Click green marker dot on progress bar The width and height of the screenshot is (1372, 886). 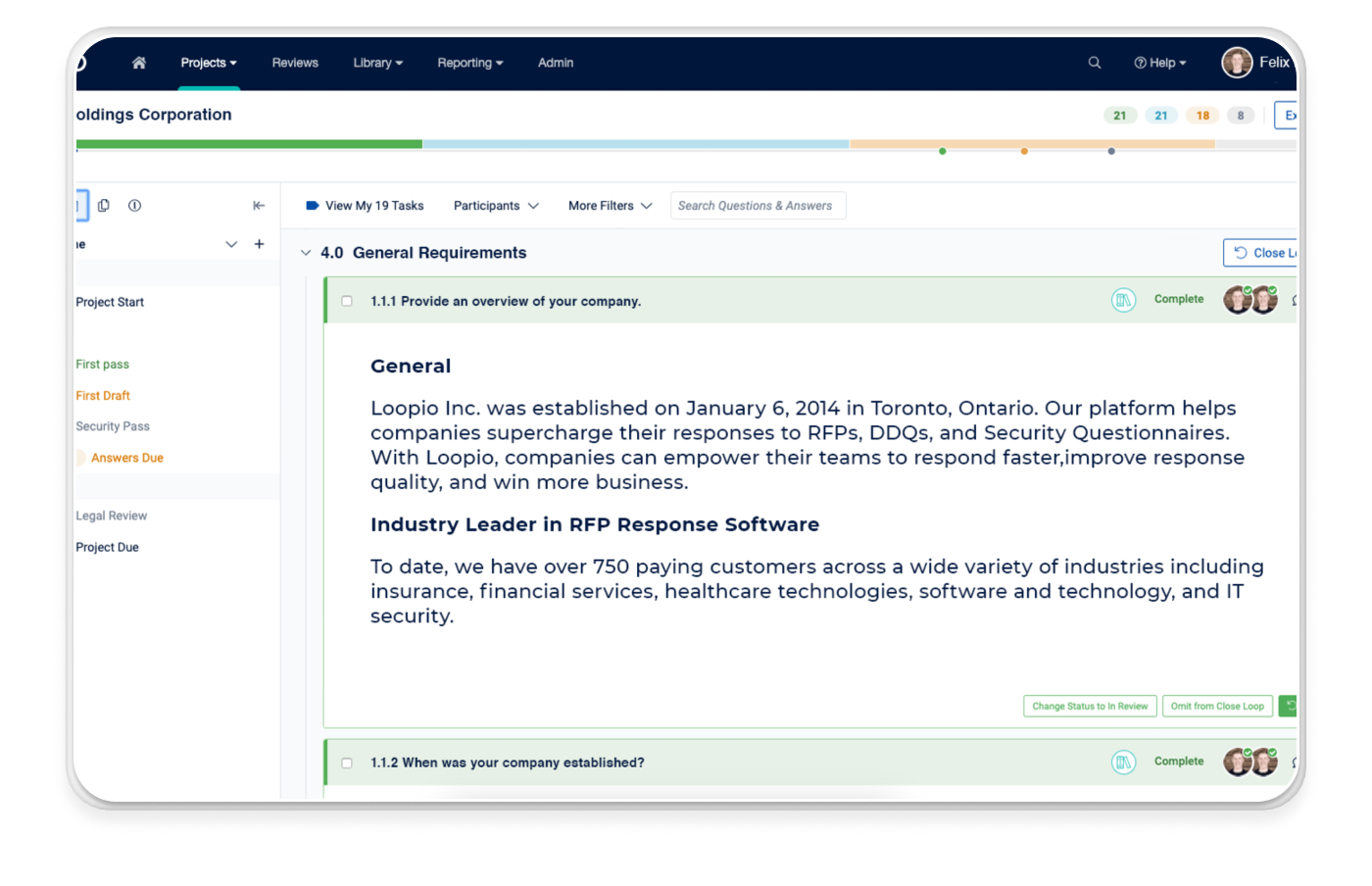pos(943,151)
